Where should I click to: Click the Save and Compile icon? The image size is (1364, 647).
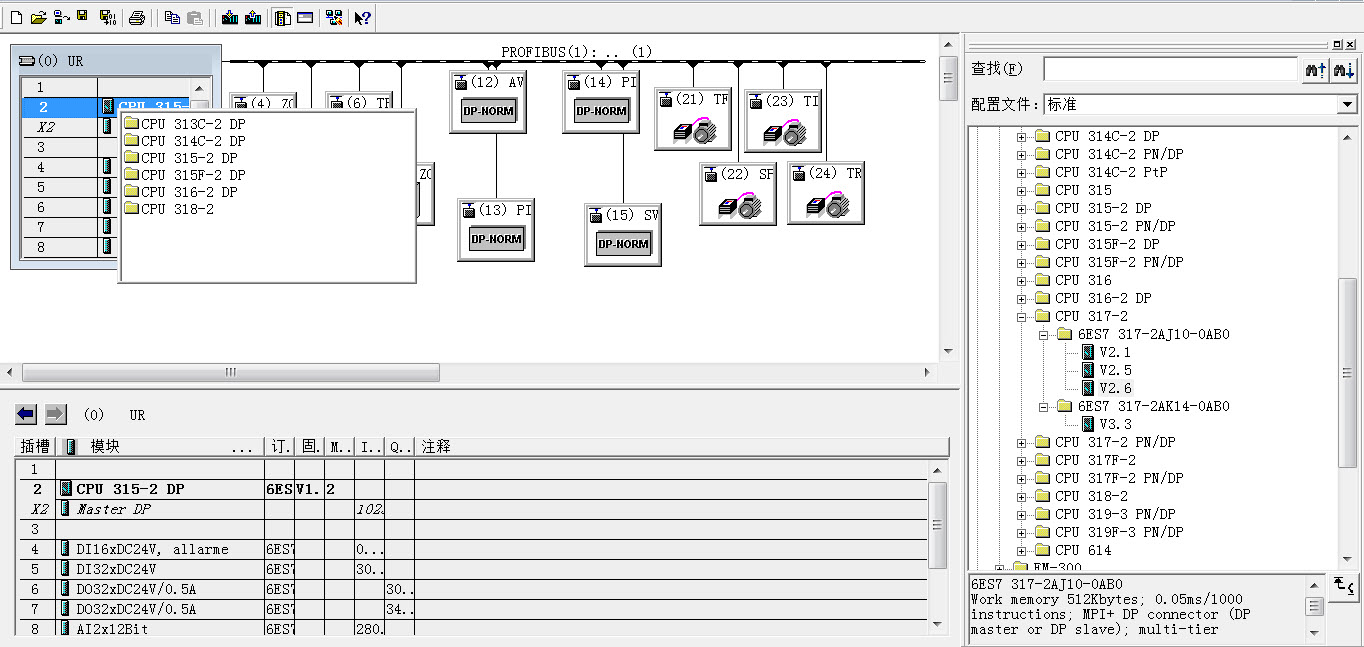pyautogui.click(x=106, y=17)
